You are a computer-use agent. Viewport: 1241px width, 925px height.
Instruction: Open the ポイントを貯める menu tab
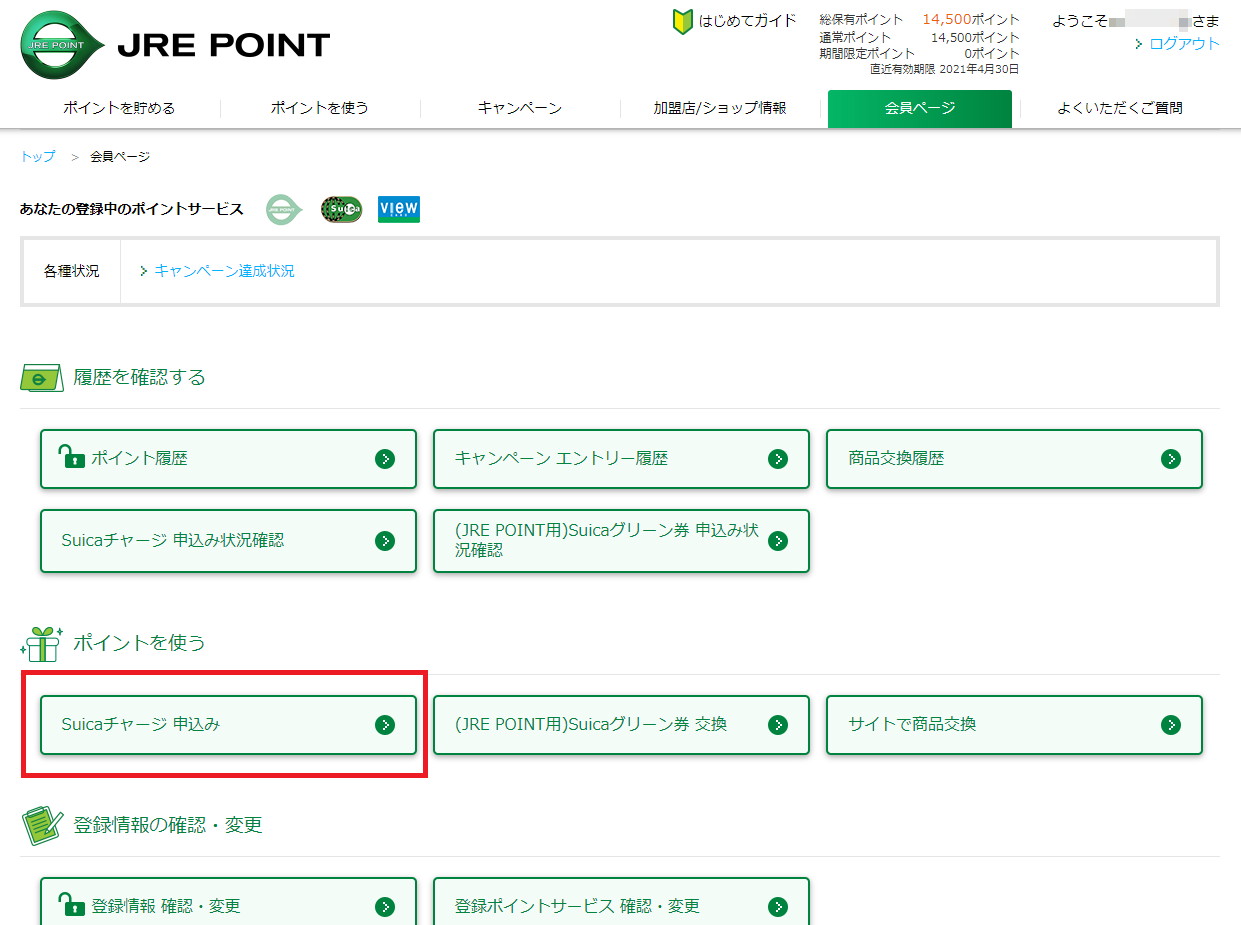pos(119,108)
